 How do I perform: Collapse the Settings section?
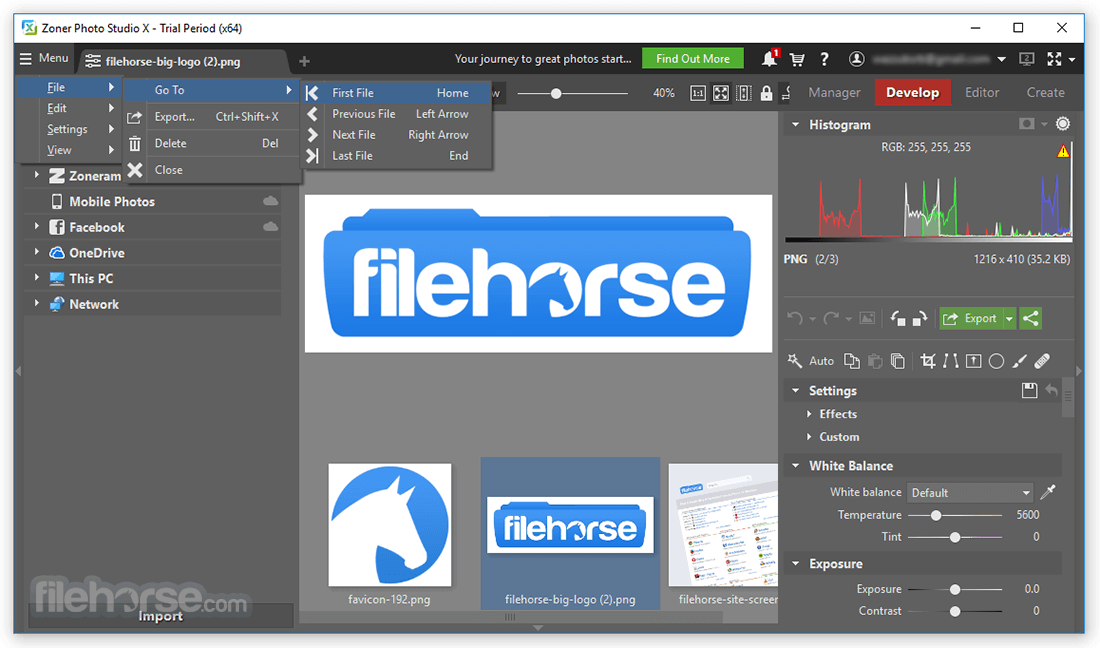point(796,391)
